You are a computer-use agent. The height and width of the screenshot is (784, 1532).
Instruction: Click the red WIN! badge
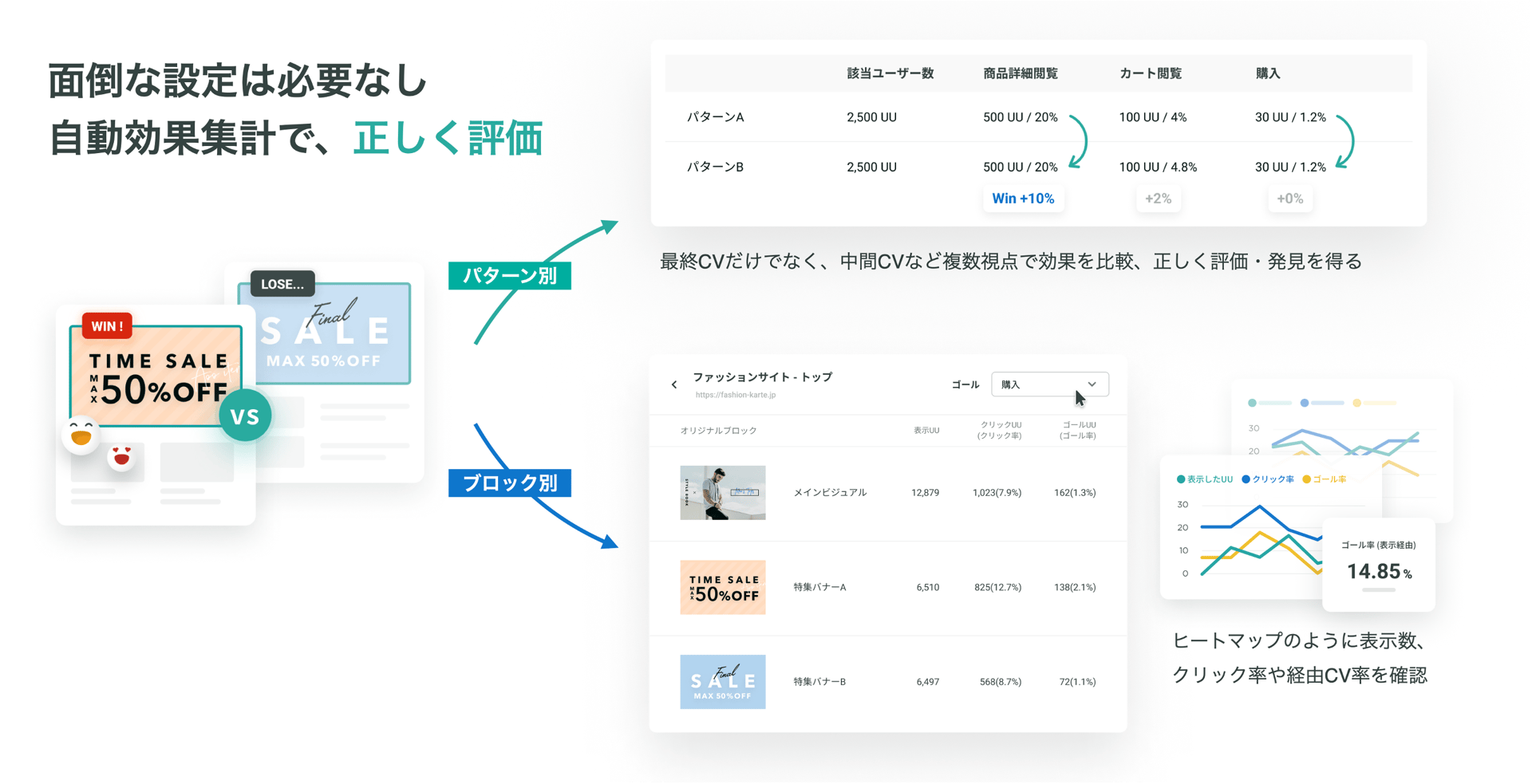tap(107, 325)
